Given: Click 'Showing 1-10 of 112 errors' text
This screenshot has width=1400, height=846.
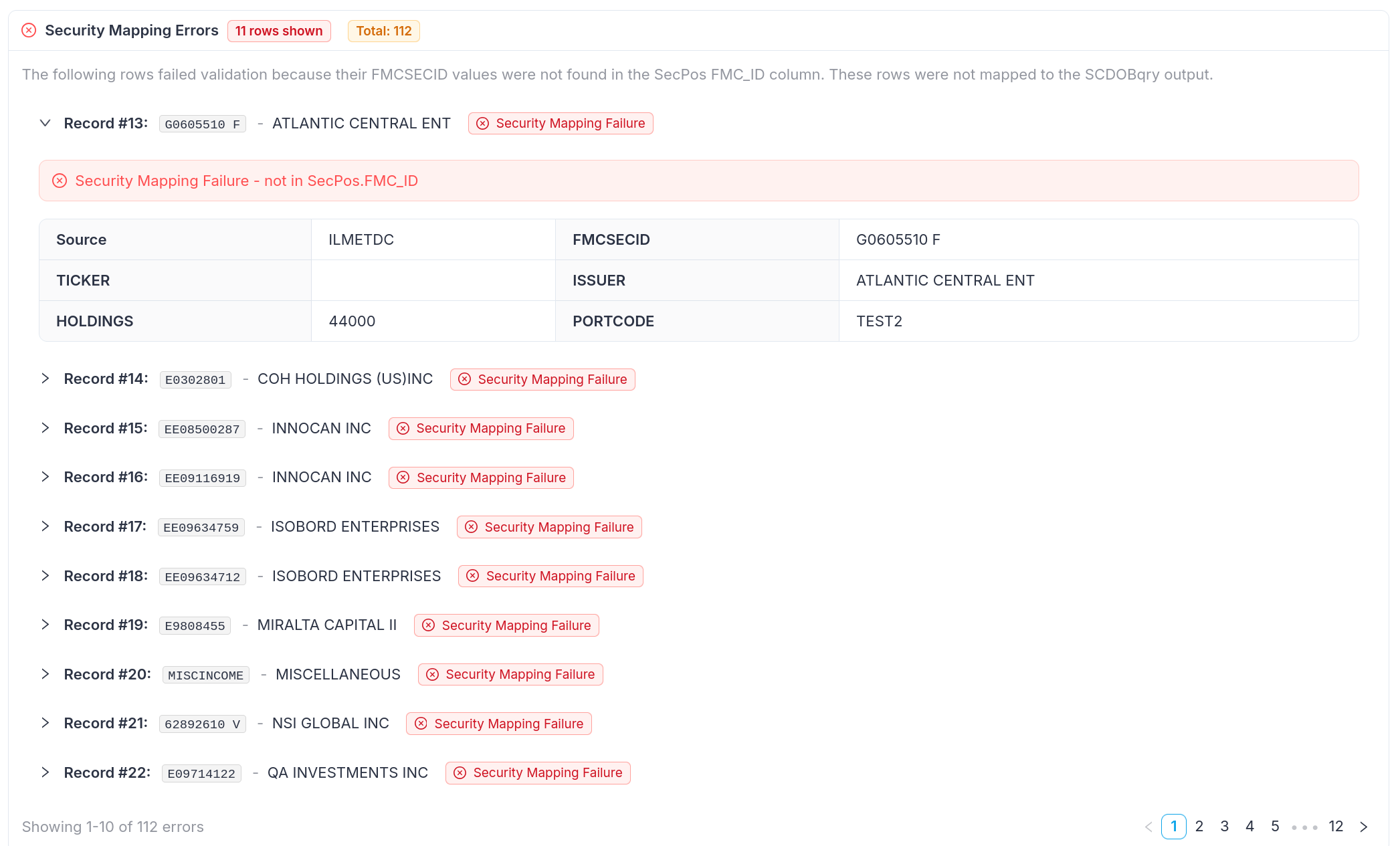Looking at the screenshot, I should [x=113, y=827].
